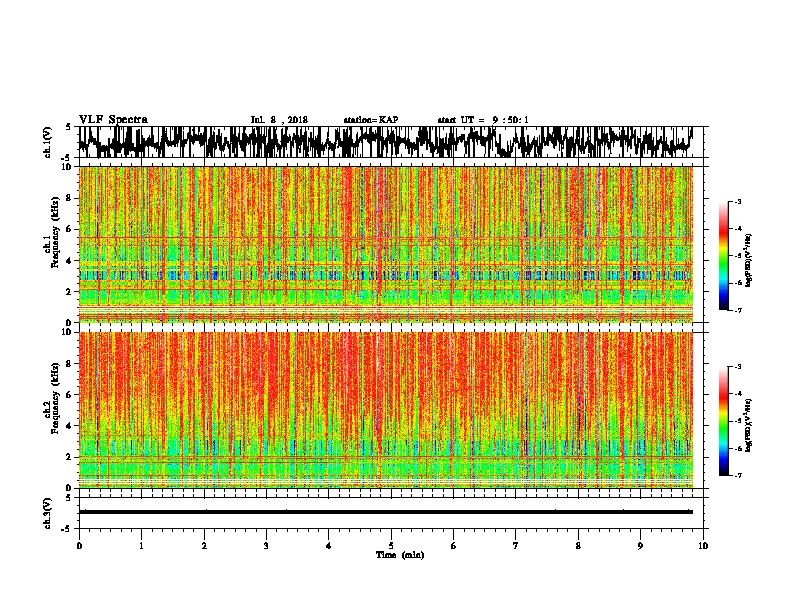The image size is (792, 612).
Task: Click the time axis tick label '2'
Action: click(204, 546)
